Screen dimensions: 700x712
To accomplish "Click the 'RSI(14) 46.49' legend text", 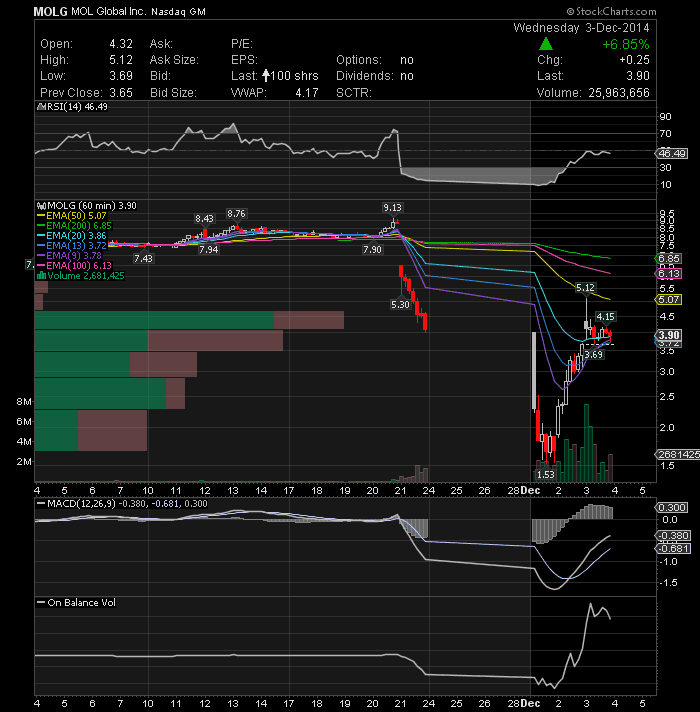I will pyautogui.click(x=77, y=107).
